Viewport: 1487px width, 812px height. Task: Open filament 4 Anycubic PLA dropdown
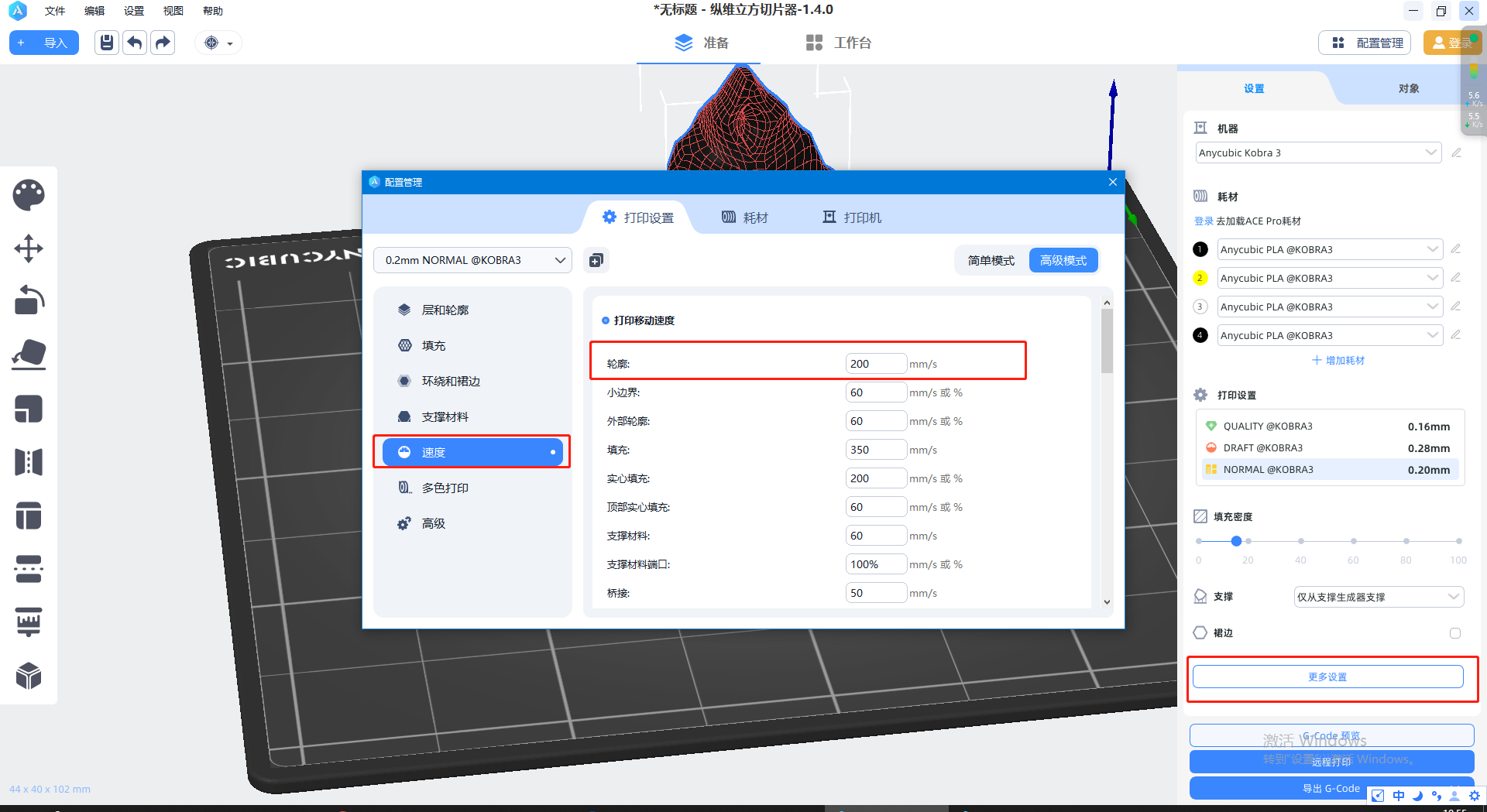[1330, 335]
